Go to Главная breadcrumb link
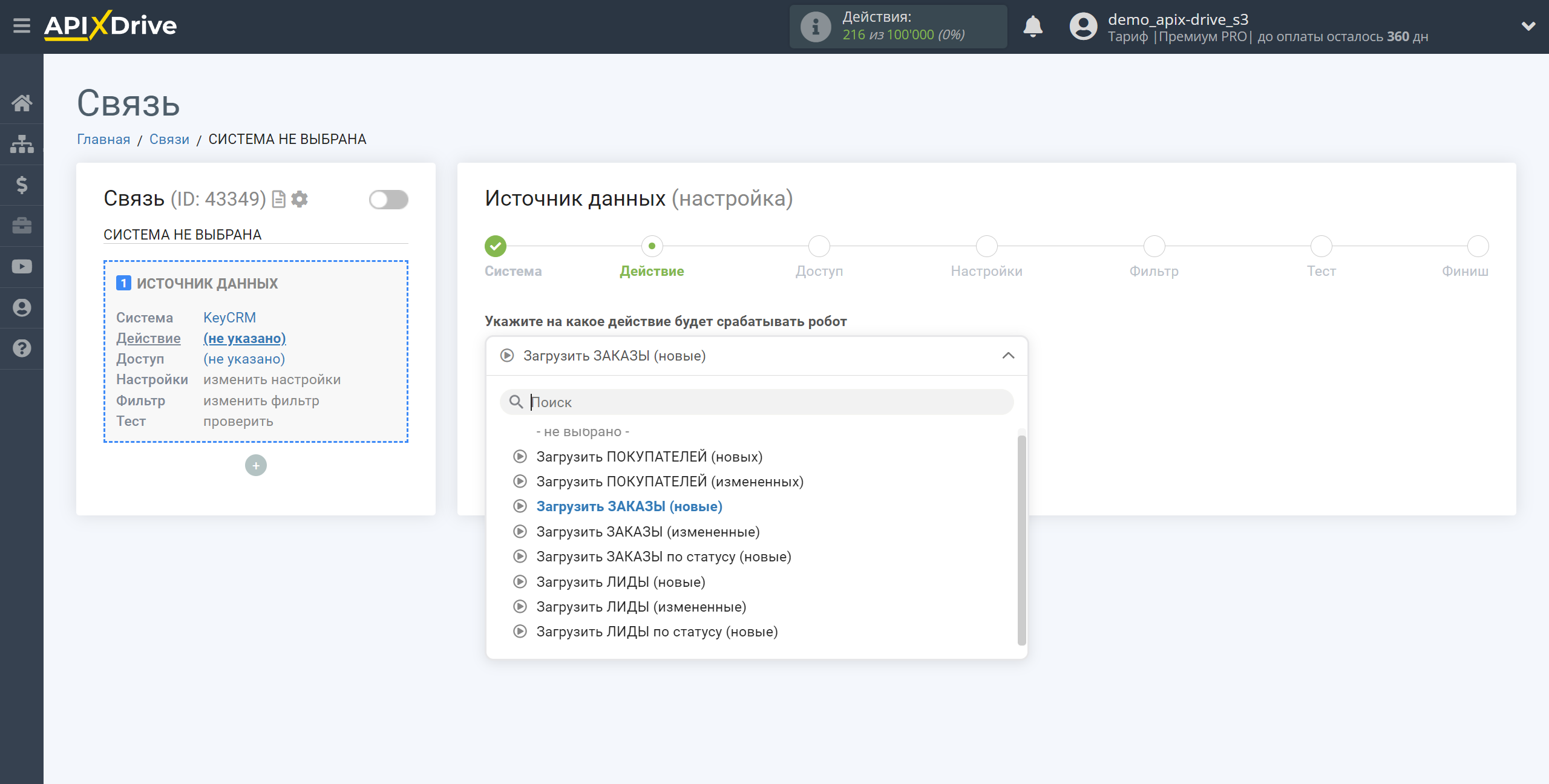This screenshot has width=1549, height=784. [103, 139]
